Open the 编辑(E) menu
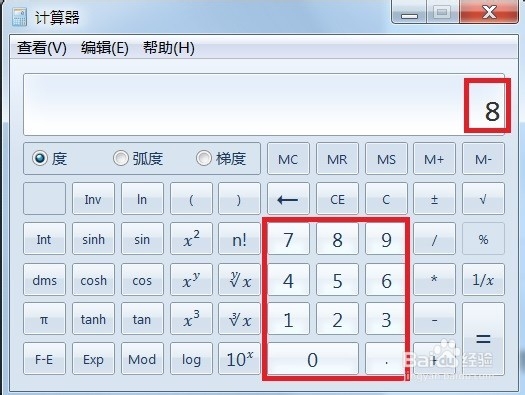The width and height of the screenshot is (525, 395). pos(105,48)
